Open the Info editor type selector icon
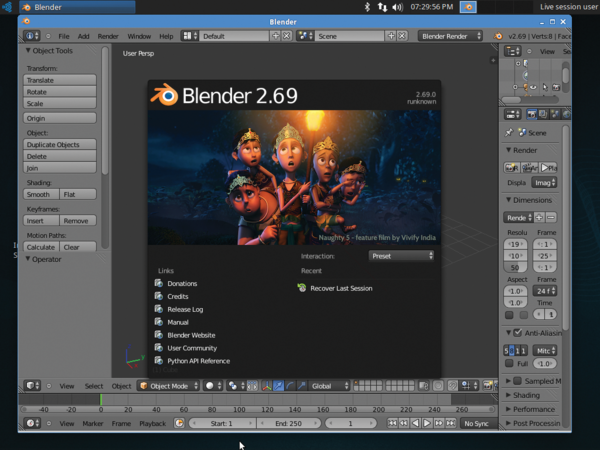The height and width of the screenshot is (450, 600). pyautogui.click(x=31, y=36)
